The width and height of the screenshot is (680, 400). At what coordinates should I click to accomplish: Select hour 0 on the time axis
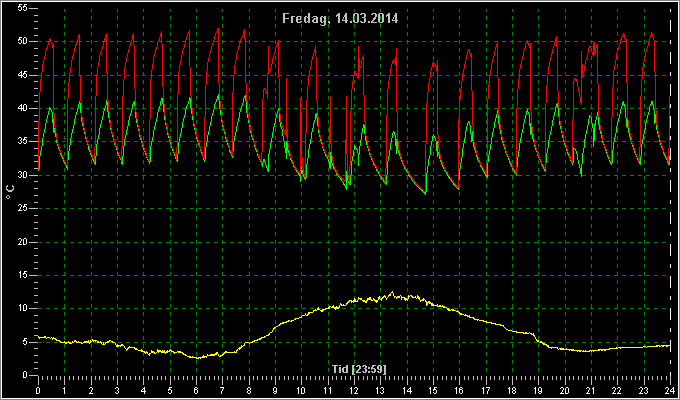[x=39, y=390]
